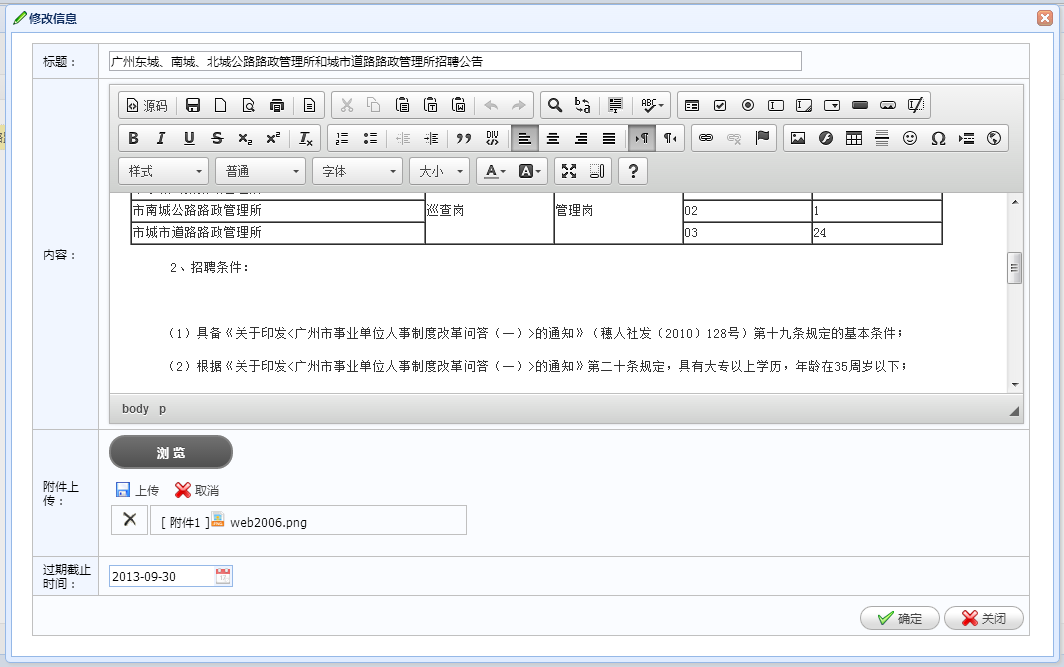Open the Find magnifier icon
The width and height of the screenshot is (1064, 667).
pos(555,105)
